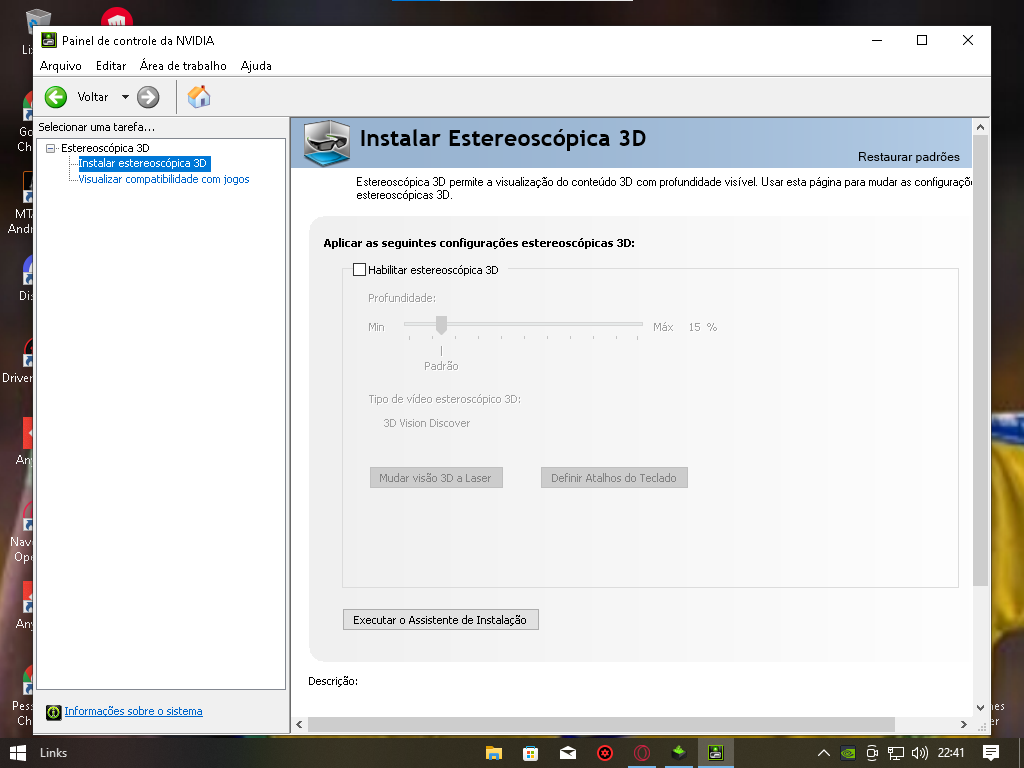This screenshot has height=768, width=1024.
Task: Open the Mail app from the taskbar
Action: pos(568,753)
